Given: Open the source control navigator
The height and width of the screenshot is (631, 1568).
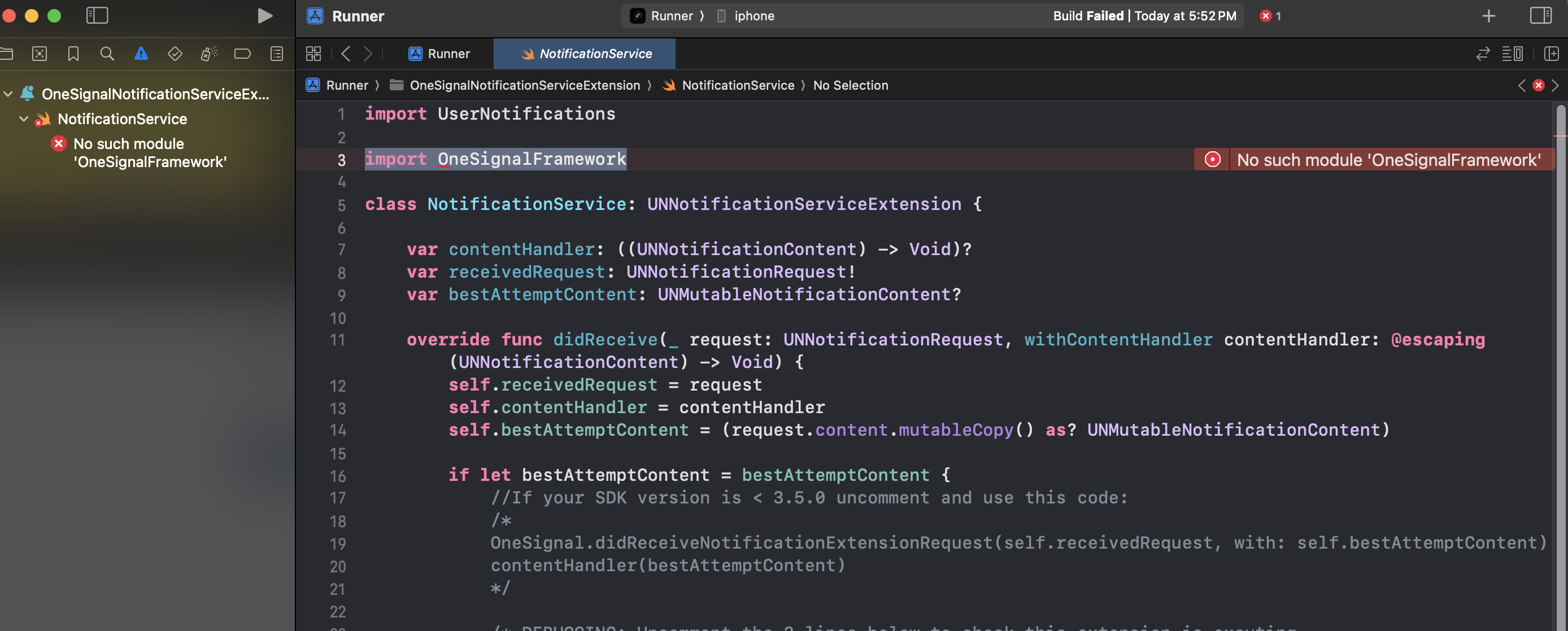Looking at the screenshot, I should (x=40, y=54).
